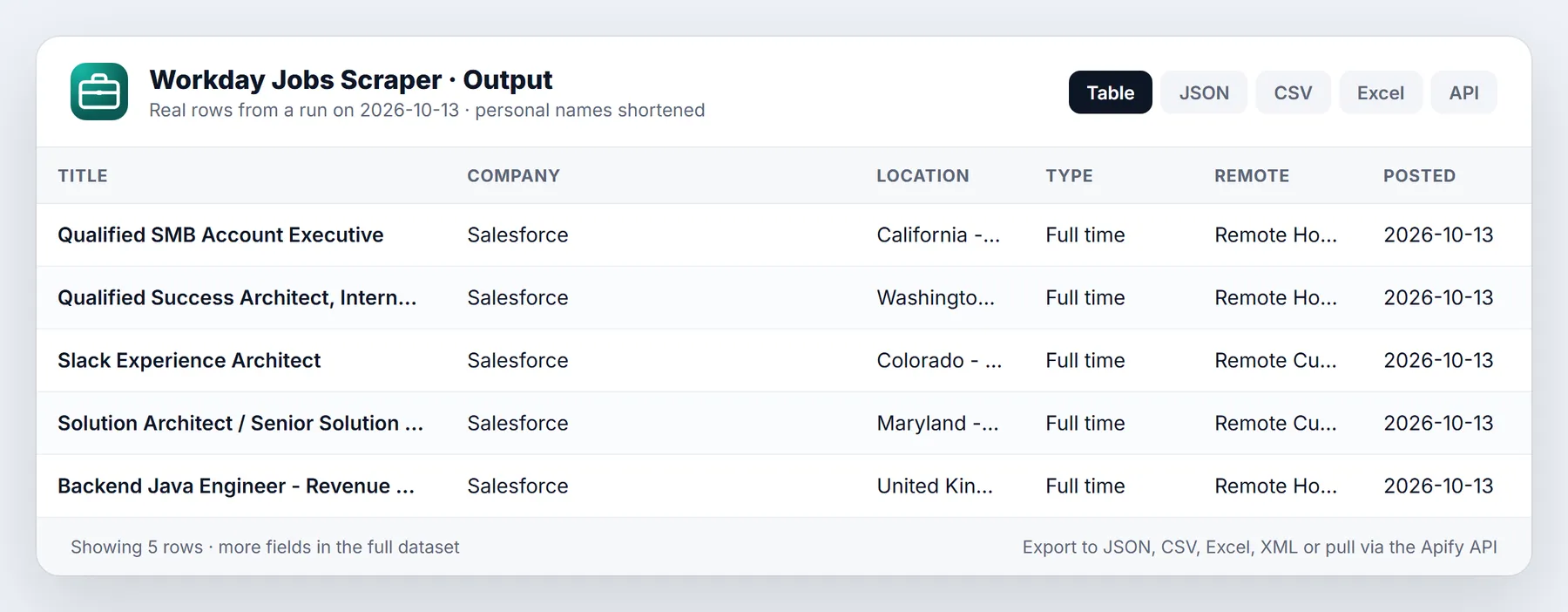Click the Showing 5 rows footer text
The width and height of the screenshot is (1568, 612).
tap(265, 547)
